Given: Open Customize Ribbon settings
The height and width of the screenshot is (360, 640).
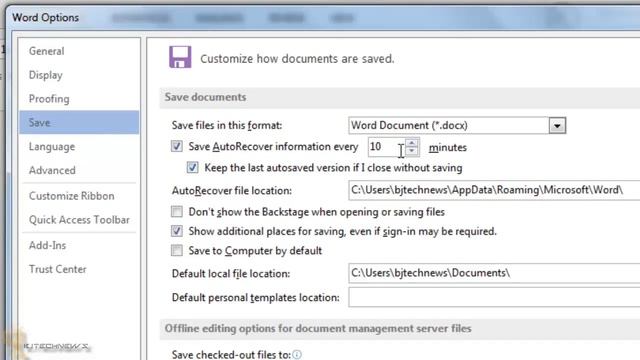Looking at the screenshot, I should click(71, 196).
